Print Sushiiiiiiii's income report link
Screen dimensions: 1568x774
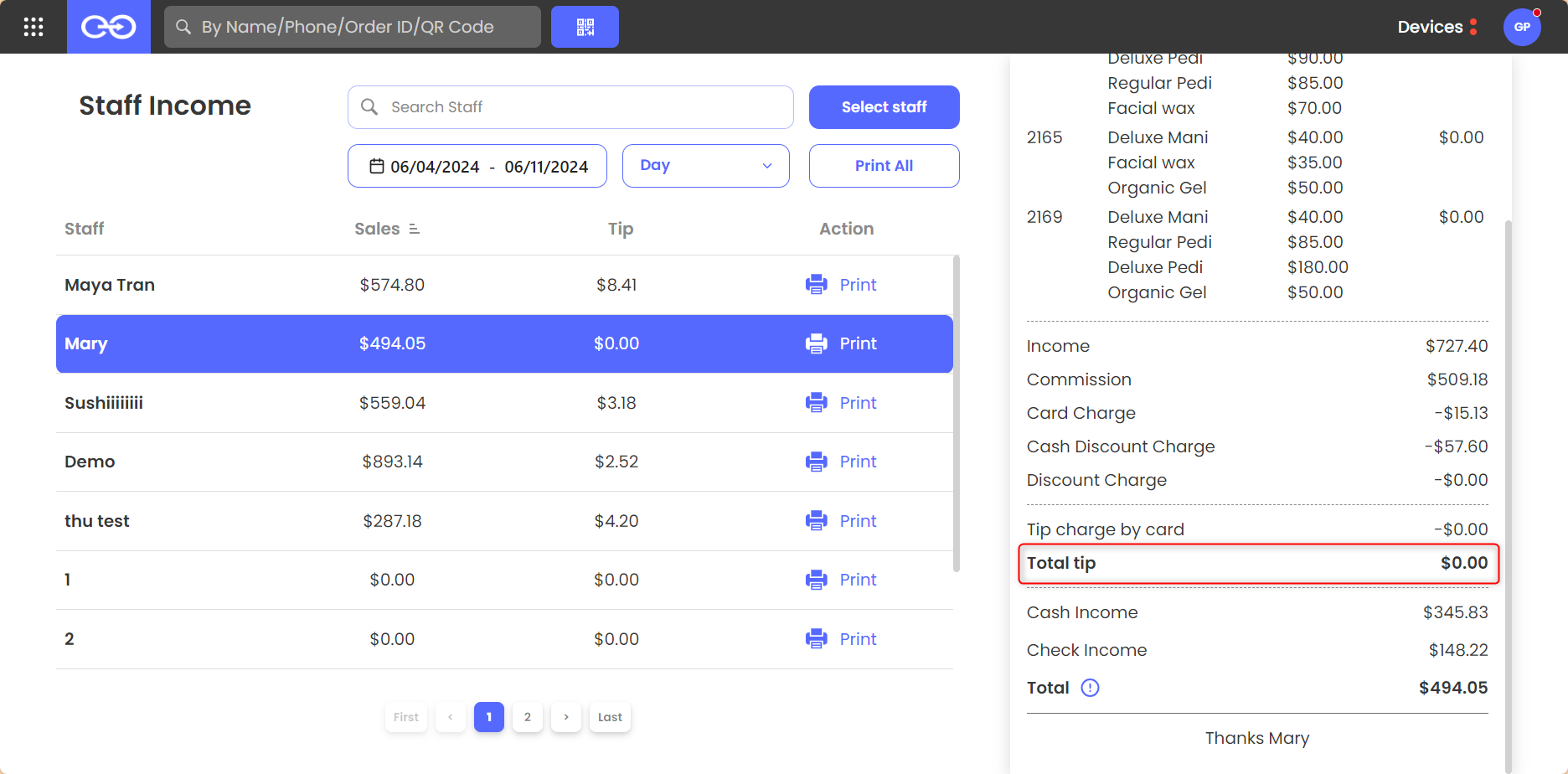(858, 403)
